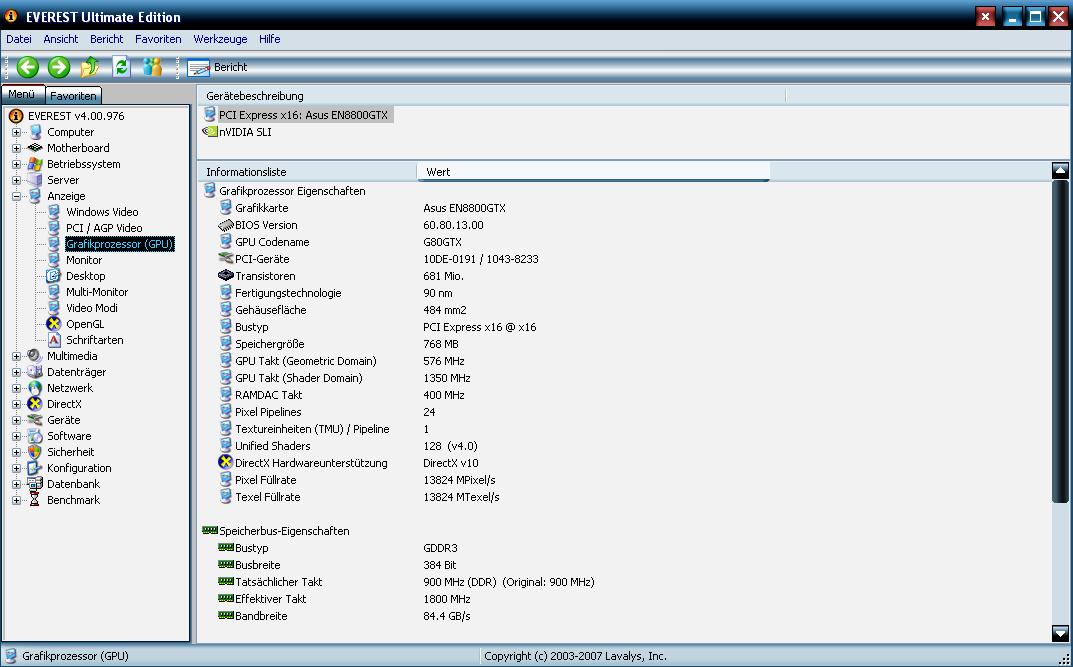Screen dimensions: 1073x667
Task: Click the Up folder arrow toolbar icon
Action: click(x=90, y=67)
